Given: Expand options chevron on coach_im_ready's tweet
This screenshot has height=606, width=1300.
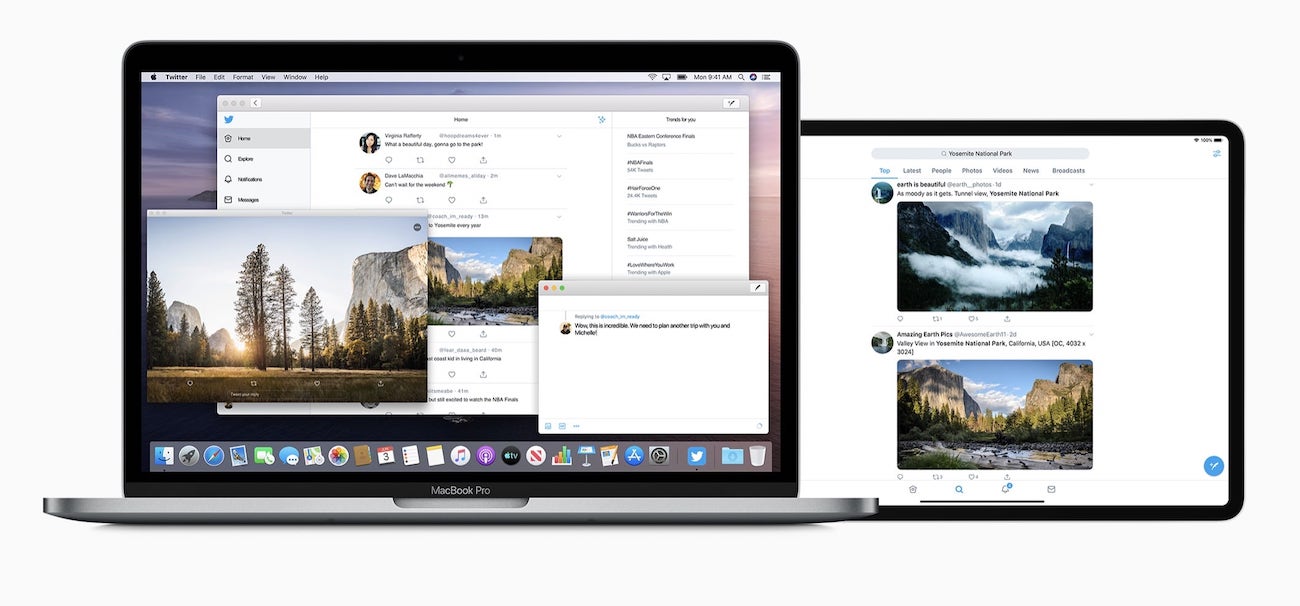Looking at the screenshot, I should click(559, 216).
